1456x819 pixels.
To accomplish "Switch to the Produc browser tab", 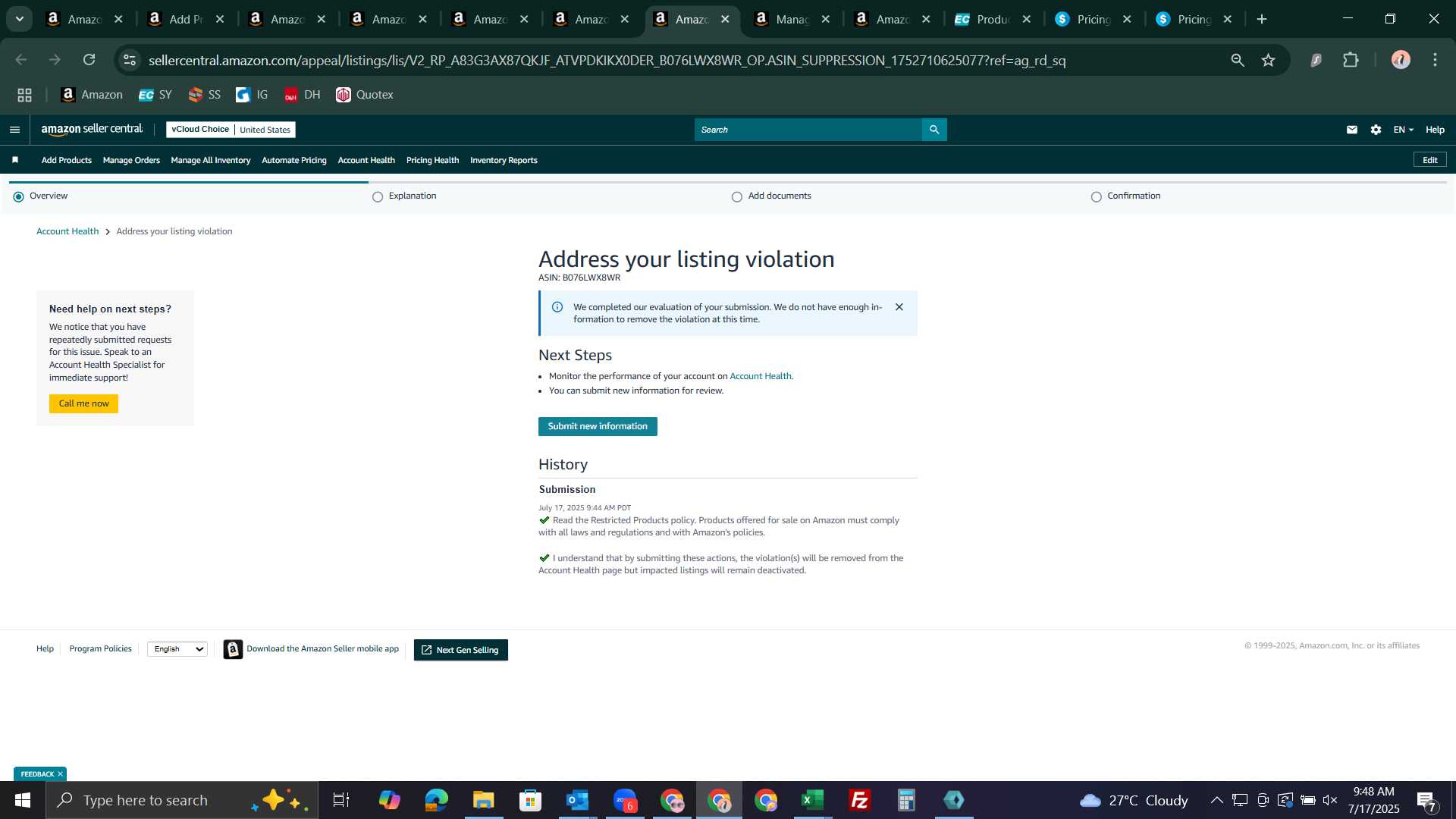I will point(992,19).
